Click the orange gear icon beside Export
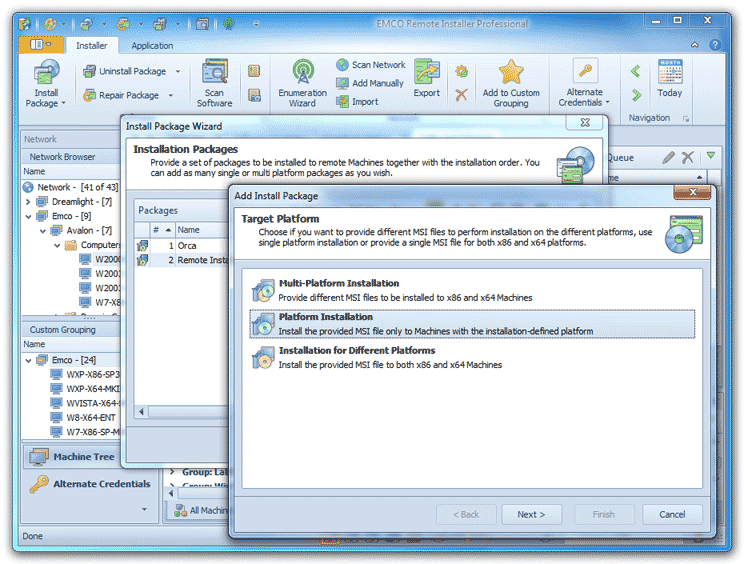Image resolution: width=744 pixels, height=564 pixels. (461, 72)
